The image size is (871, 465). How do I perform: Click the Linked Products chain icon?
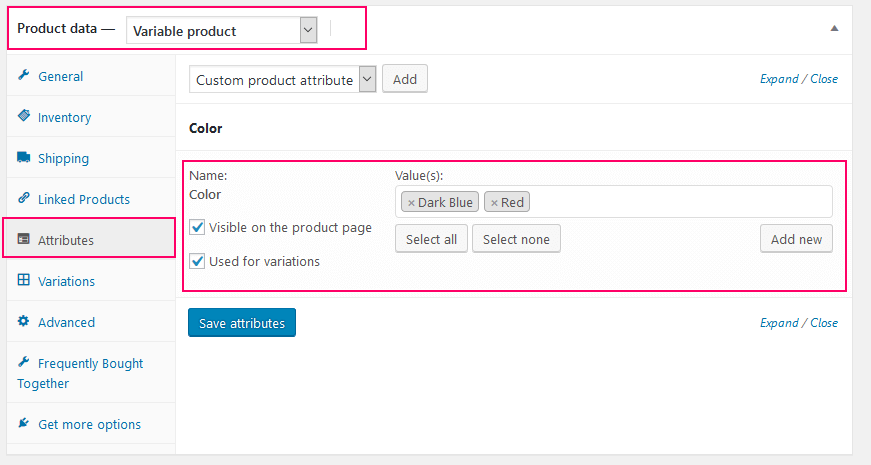point(23,199)
